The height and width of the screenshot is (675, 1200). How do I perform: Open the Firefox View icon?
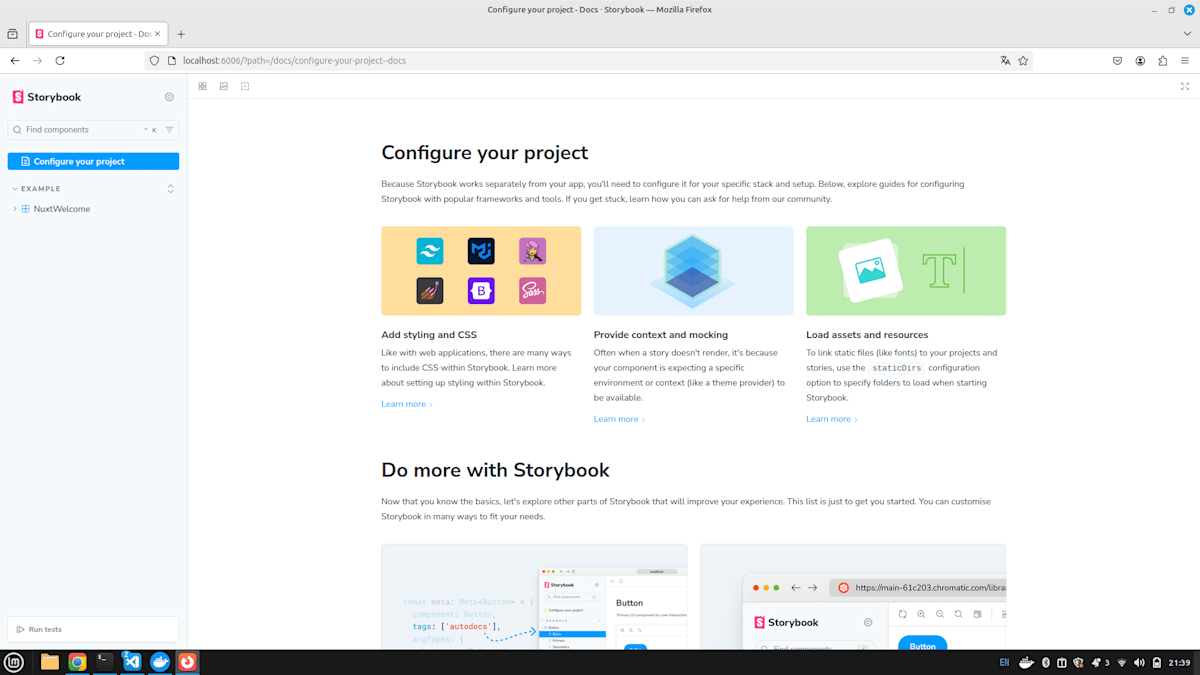pyautogui.click(x=12, y=34)
